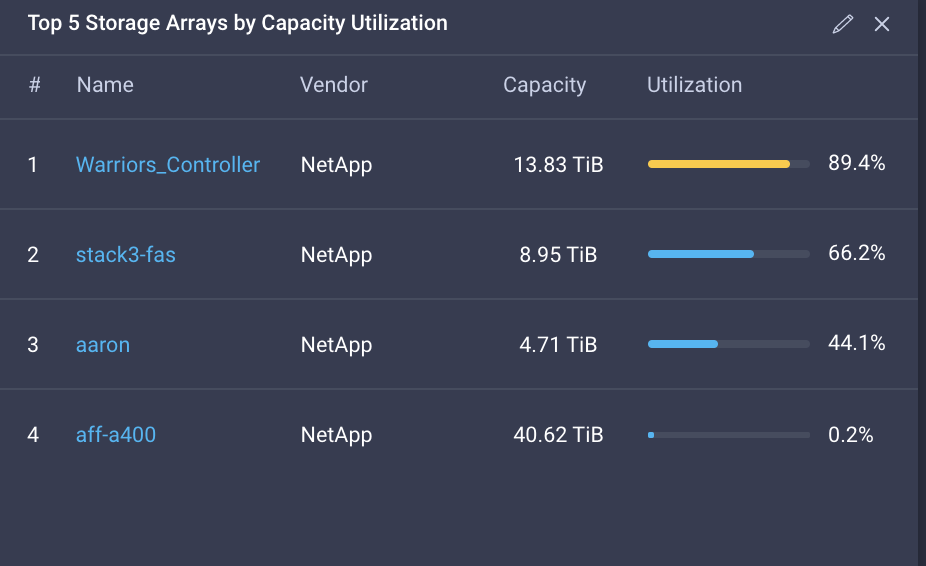Click the widget title text
This screenshot has width=926, height=566.
tap(238, 23)
